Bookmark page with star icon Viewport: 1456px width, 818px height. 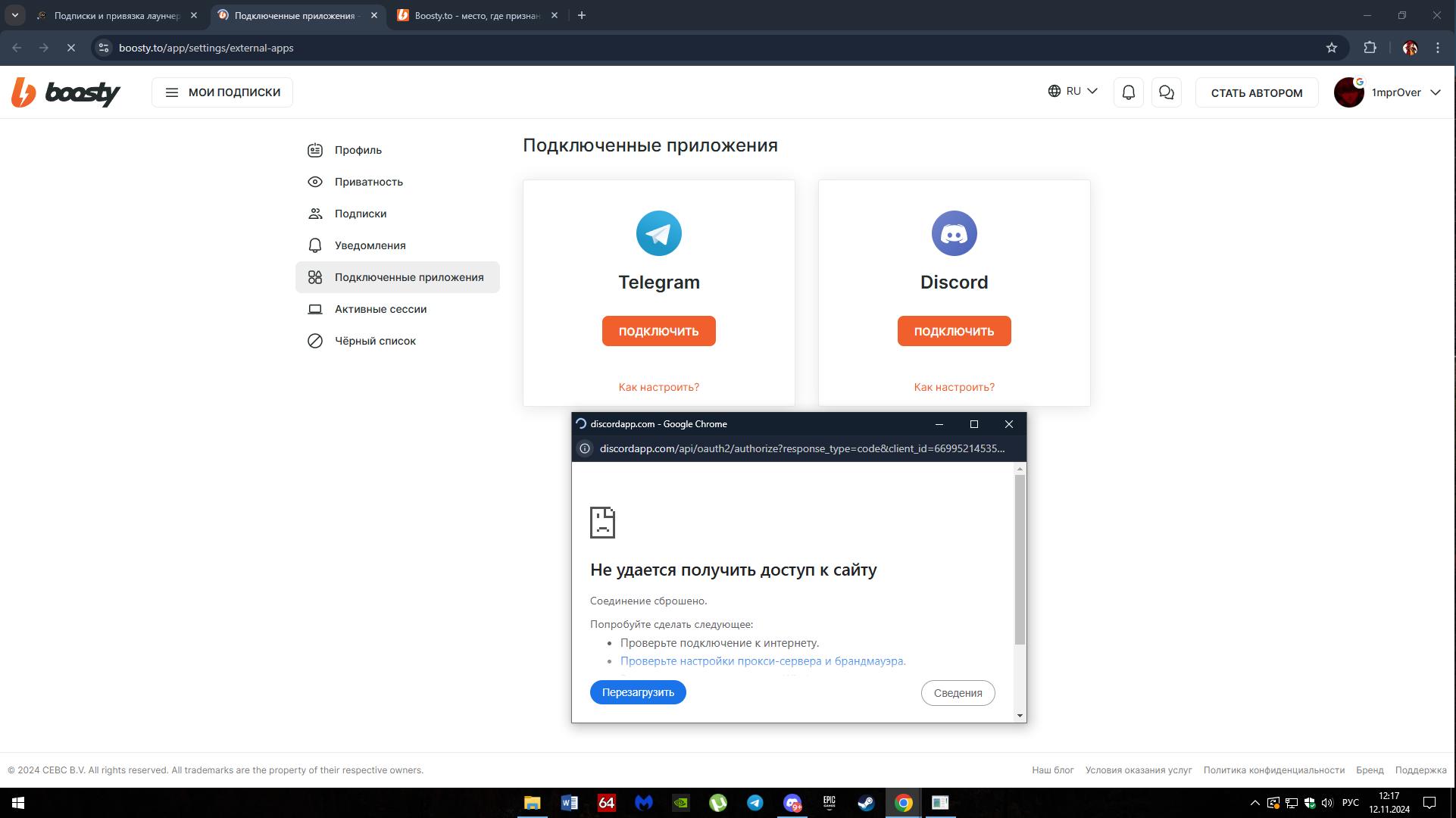(1332, 48)
